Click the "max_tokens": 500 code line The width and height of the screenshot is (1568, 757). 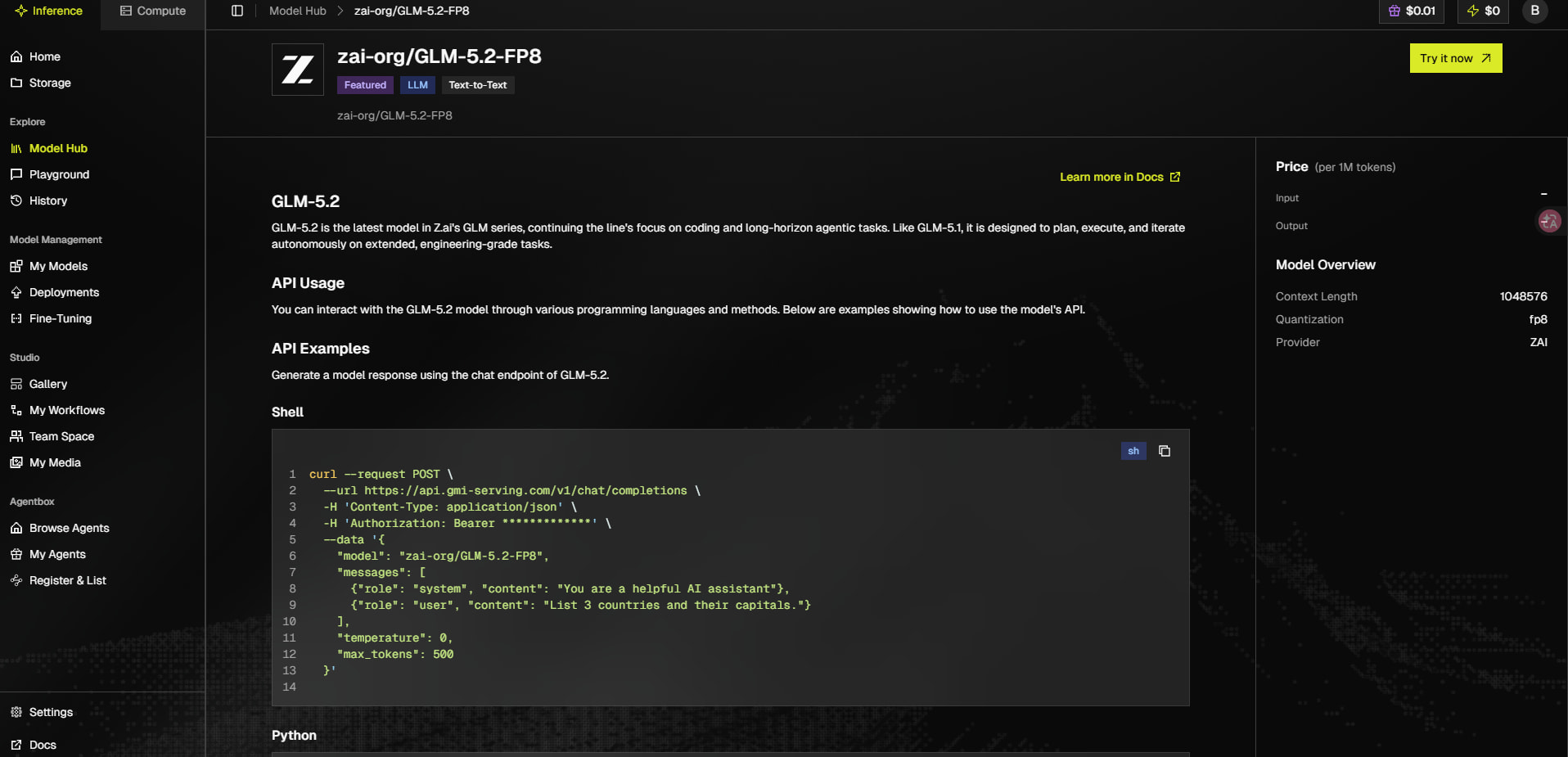tap(394, 654)
